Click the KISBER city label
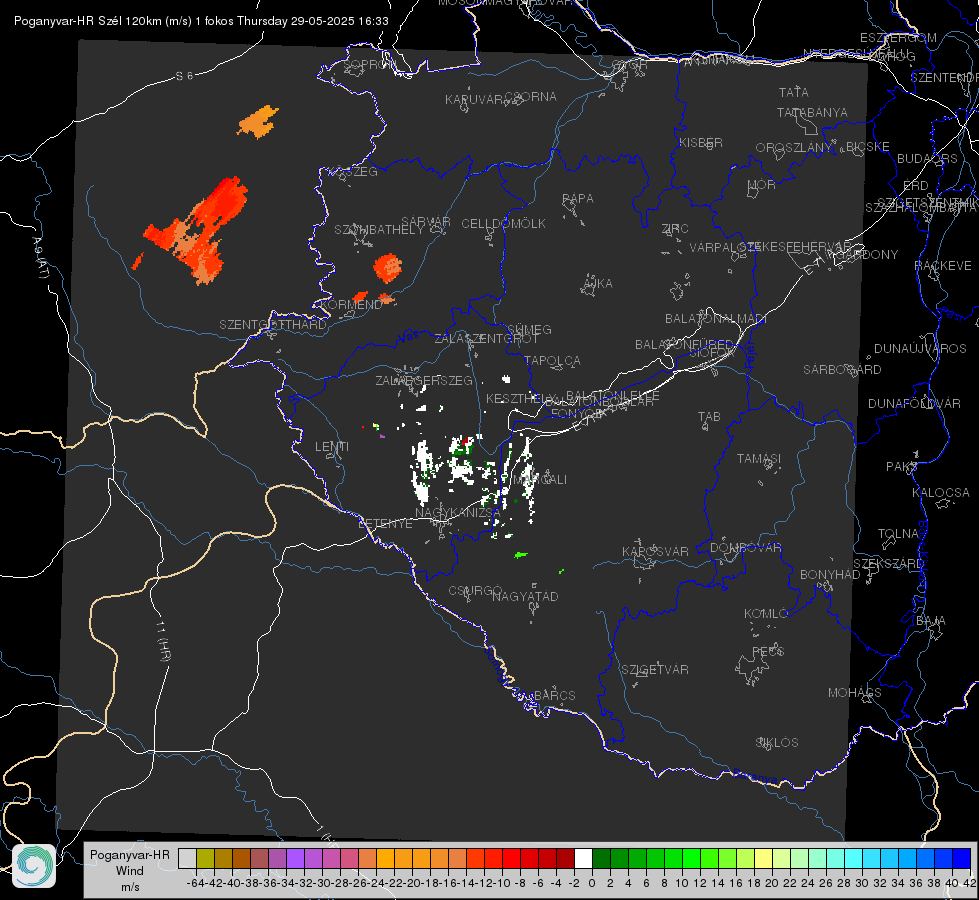Screen dimensions: 979x900 pyautogui.click(x=701, y=143)
